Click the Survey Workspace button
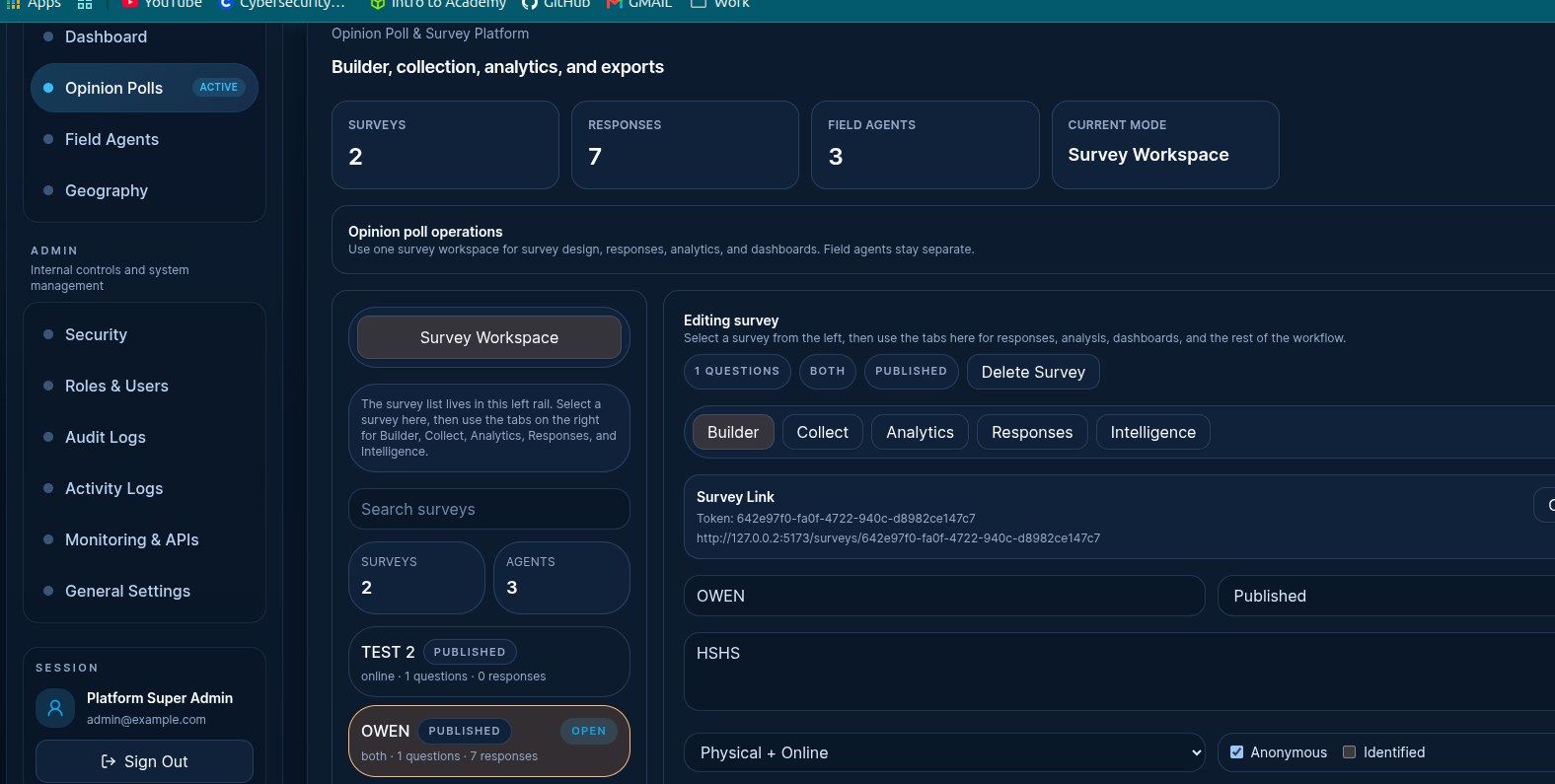Image resolution: width=1555 pixels, height=784 pixels. pos(489,337)
